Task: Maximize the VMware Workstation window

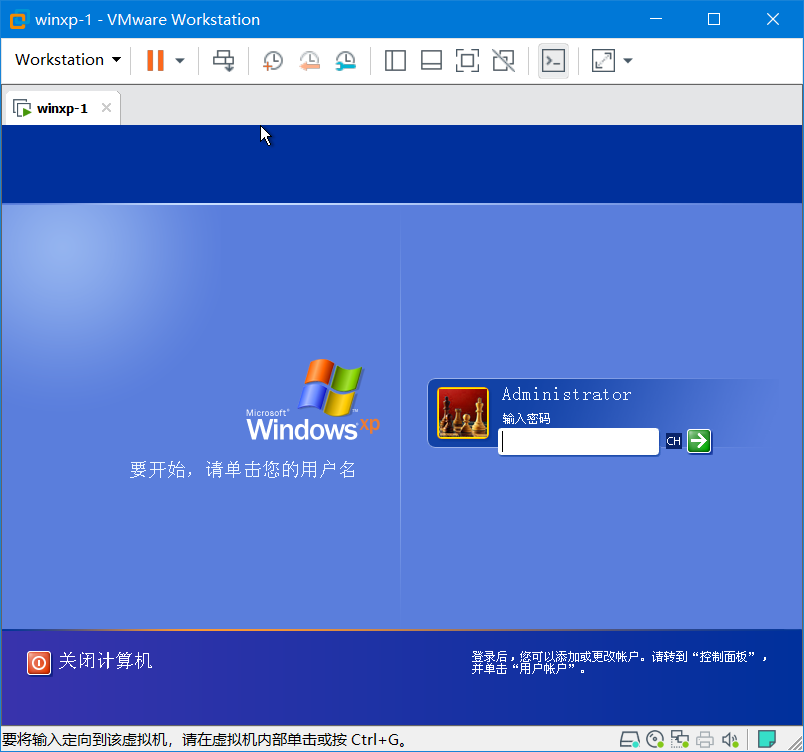Action: tap(714, 19)
